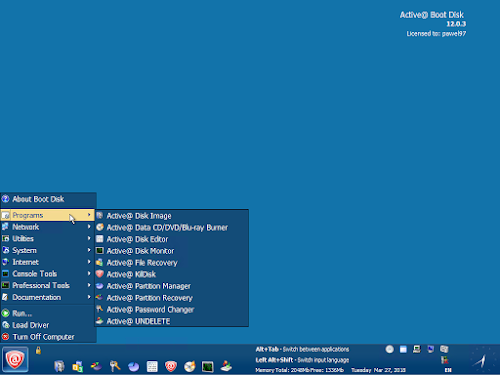500x375 pixels.
Task: Start Active@ File Recovery
Action: click(172, 263)
